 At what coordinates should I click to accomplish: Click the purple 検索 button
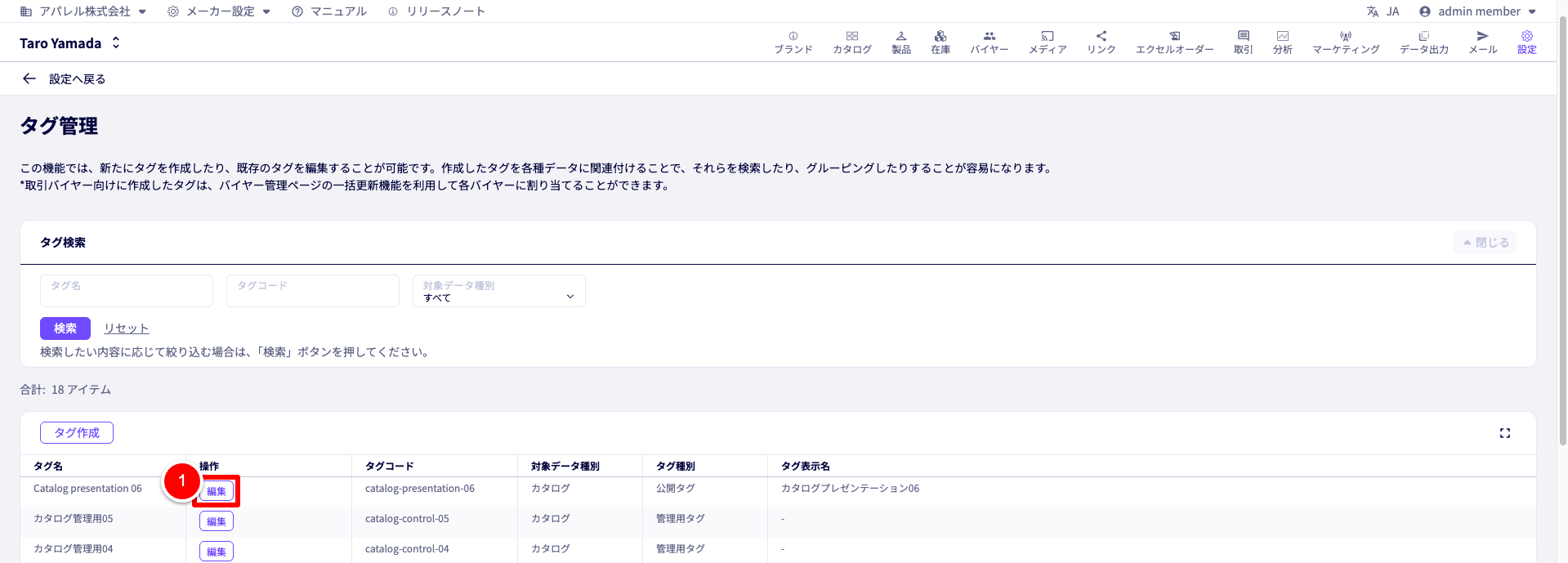(x=65, y=328)
